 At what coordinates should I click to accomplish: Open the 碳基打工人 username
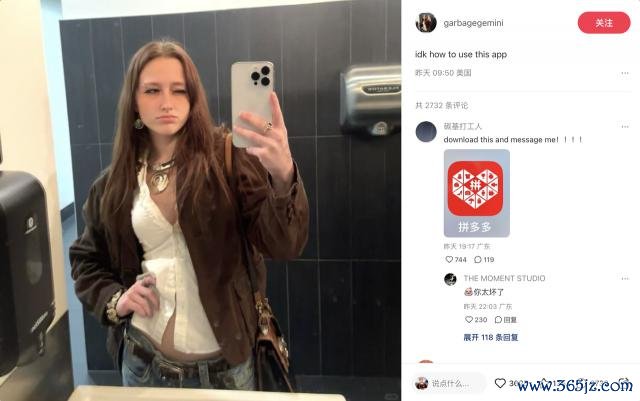coord(462,126)
